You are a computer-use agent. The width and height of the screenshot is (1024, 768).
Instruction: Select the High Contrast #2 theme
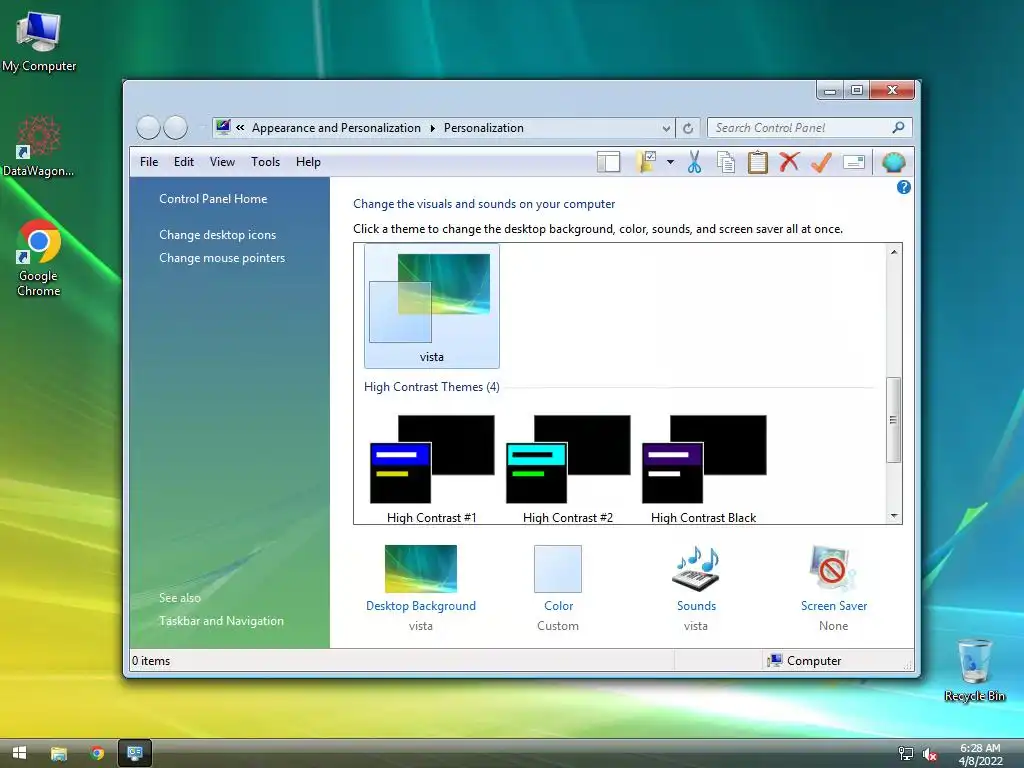tap(568, 469)
